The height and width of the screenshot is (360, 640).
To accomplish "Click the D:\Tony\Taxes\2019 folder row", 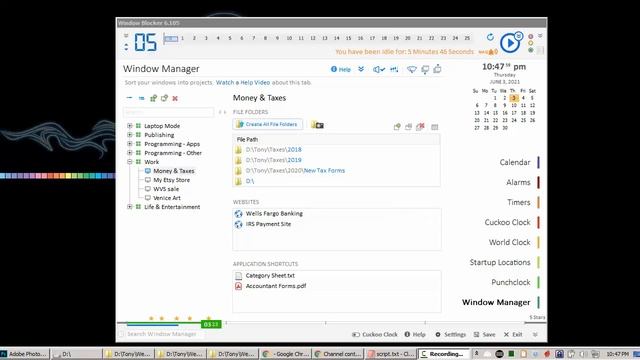I will [336, 160].
